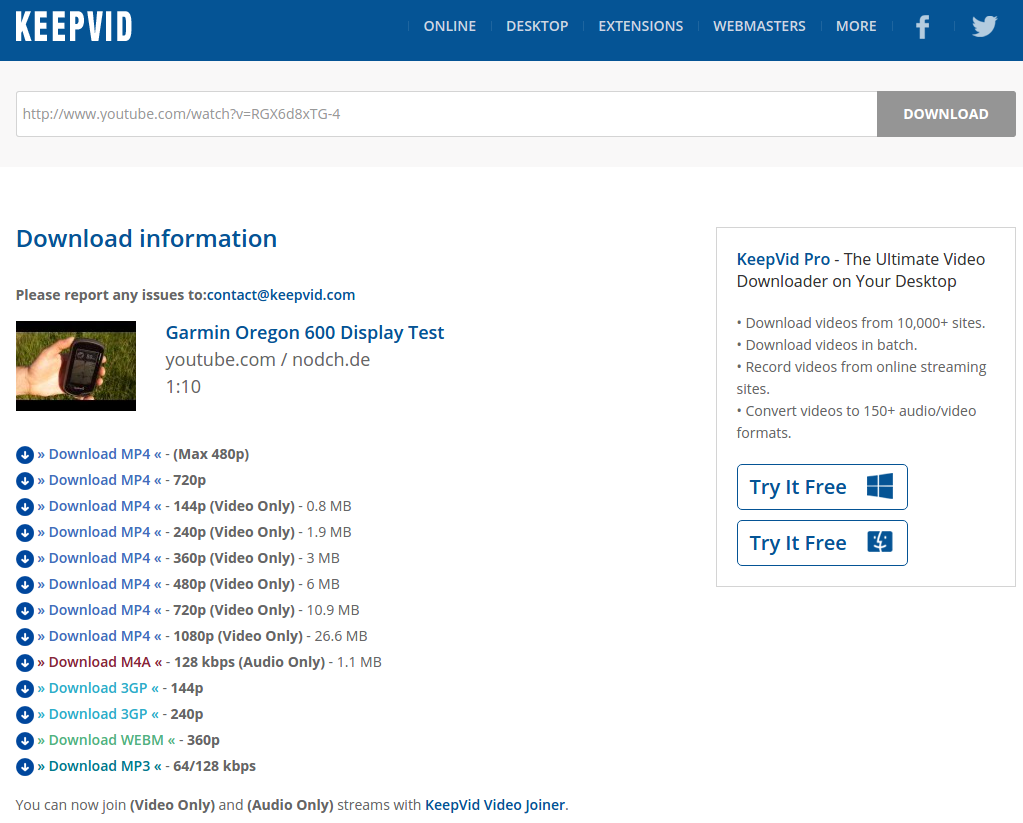Click 'Download videos in batch.' text
Image resolution: width=1023 pixels, height=823 pixels.
(x=831, y=345)
